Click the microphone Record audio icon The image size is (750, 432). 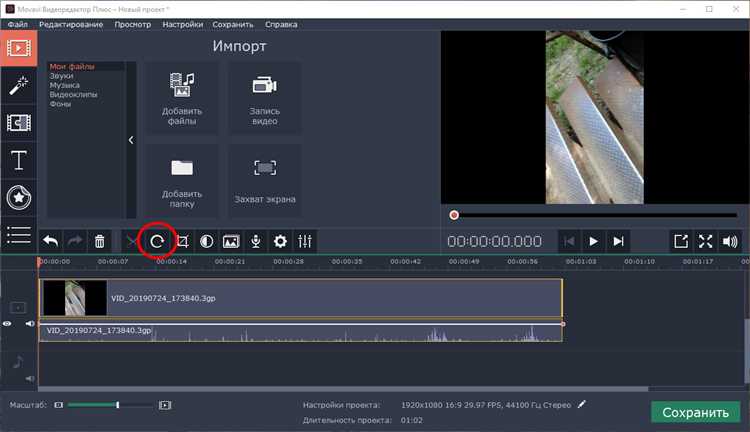click(x=256, y=241)
